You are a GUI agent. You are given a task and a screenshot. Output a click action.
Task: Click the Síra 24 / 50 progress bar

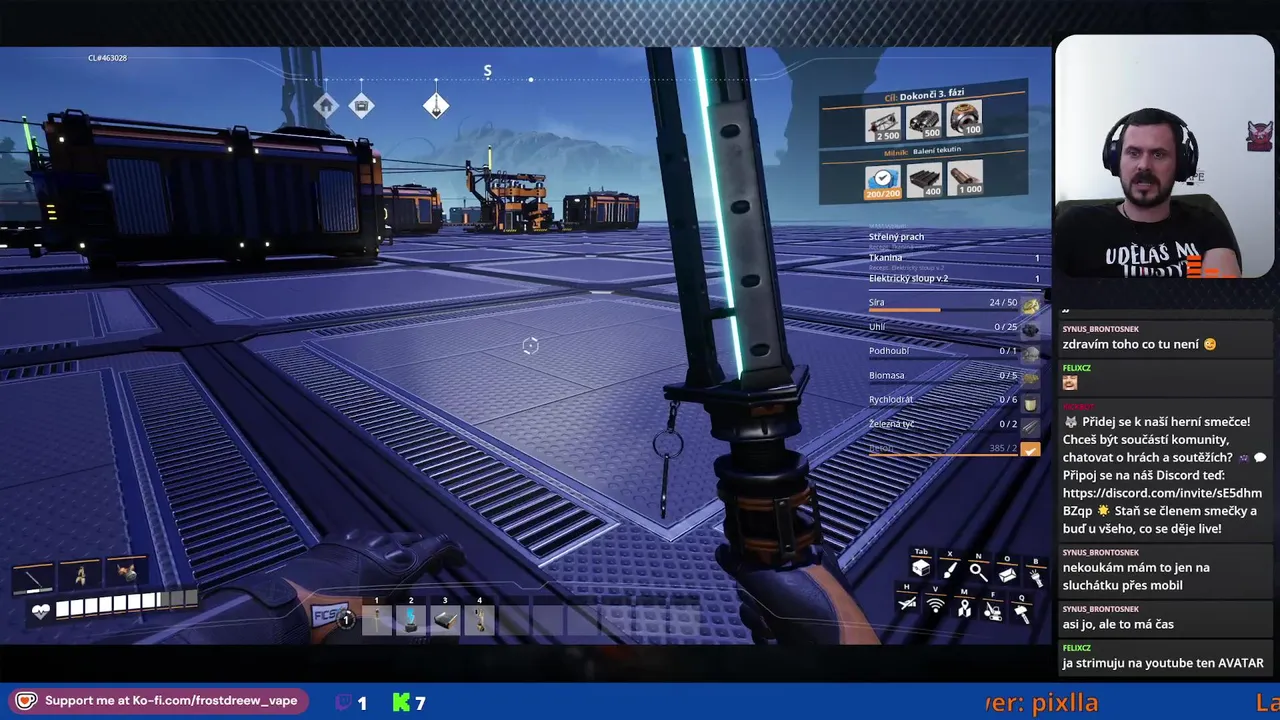click(943, 310)
